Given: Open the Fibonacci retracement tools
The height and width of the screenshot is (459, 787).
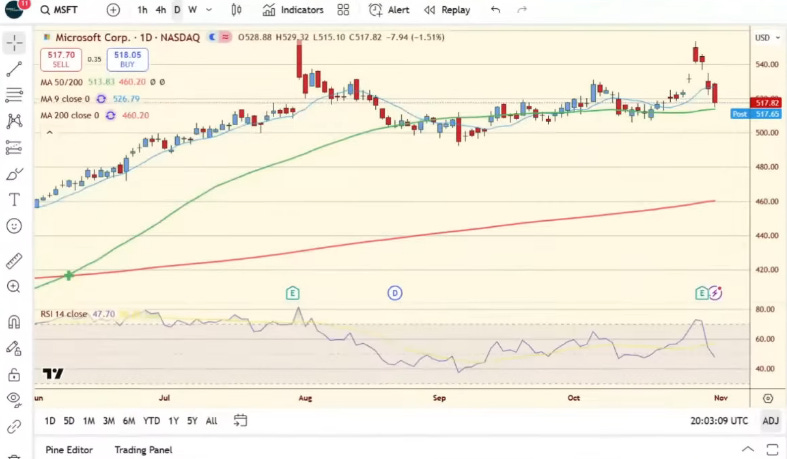Looking at the screenshot, I should pyautogui.click(x=14, y=95).
